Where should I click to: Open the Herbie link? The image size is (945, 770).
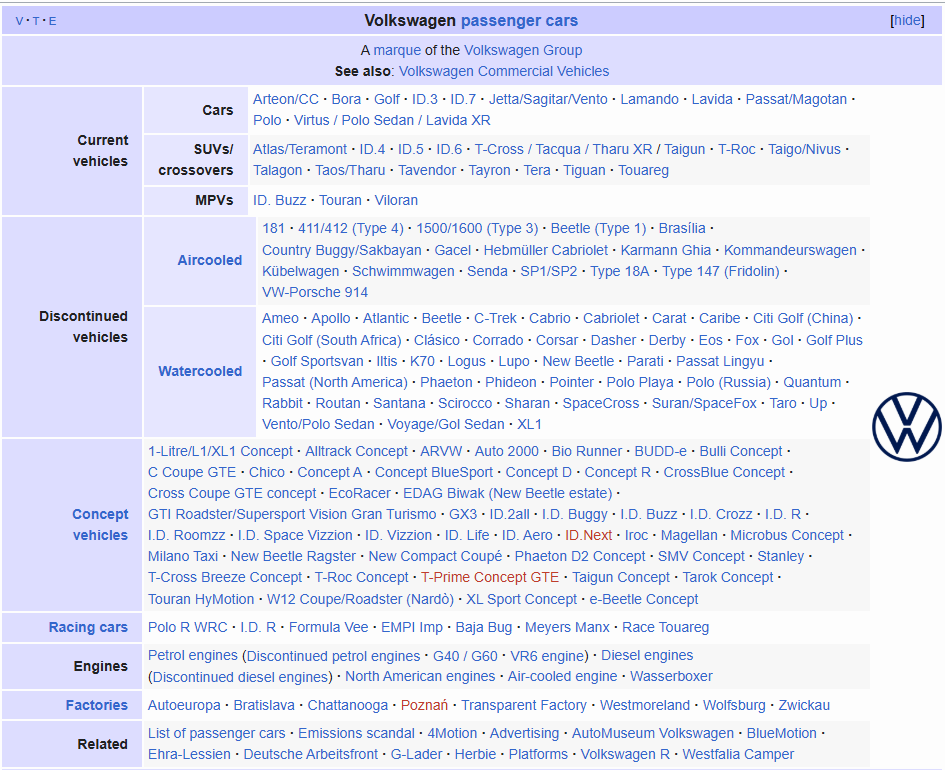475,754
